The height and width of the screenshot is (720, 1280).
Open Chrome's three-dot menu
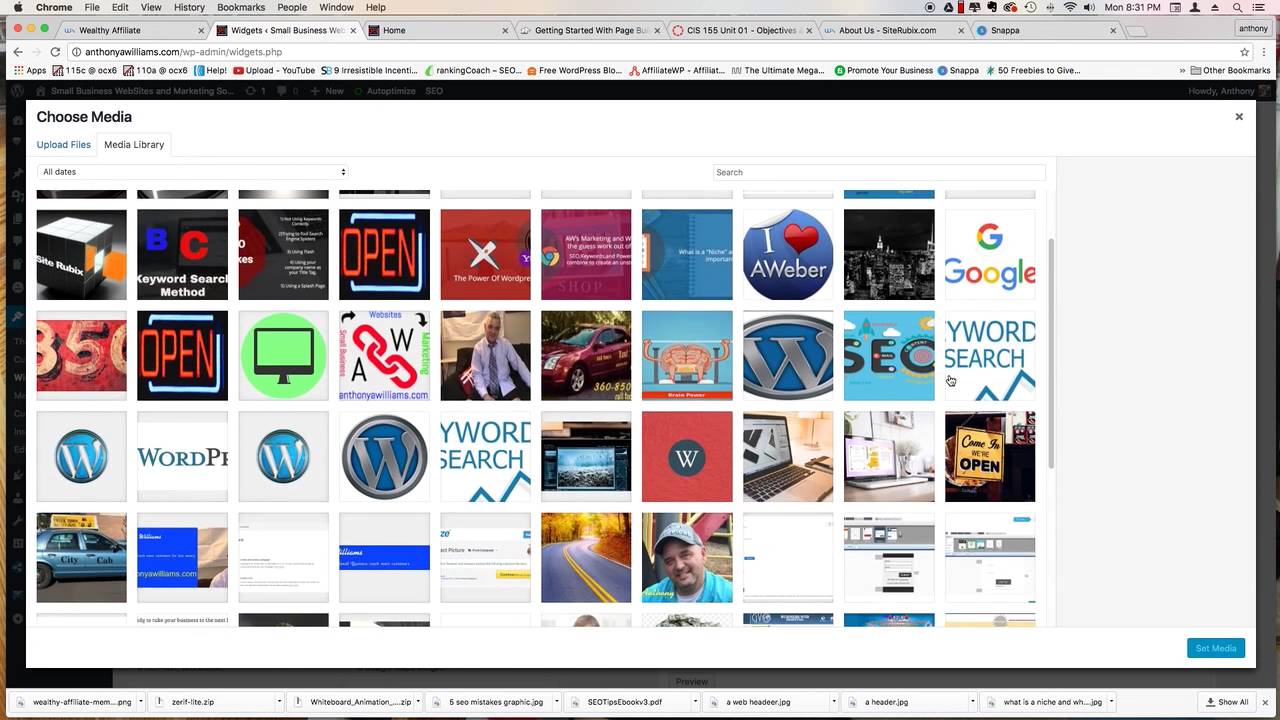[x=1266, y=52]
